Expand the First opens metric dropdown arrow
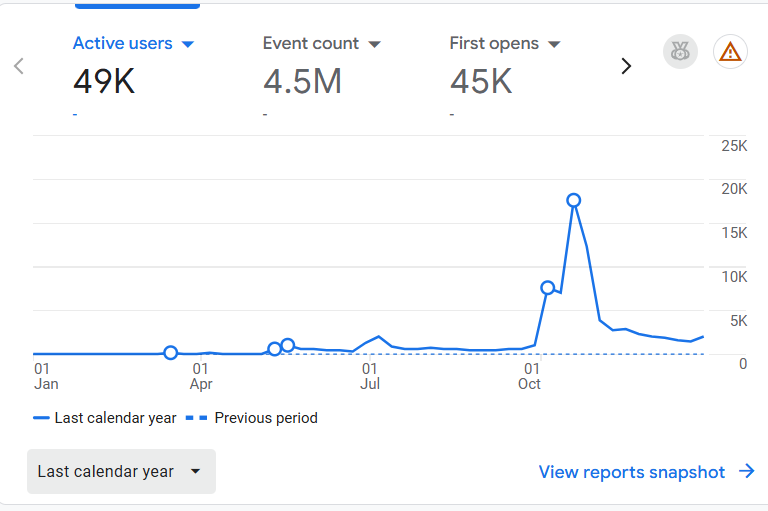 point(554,44)
